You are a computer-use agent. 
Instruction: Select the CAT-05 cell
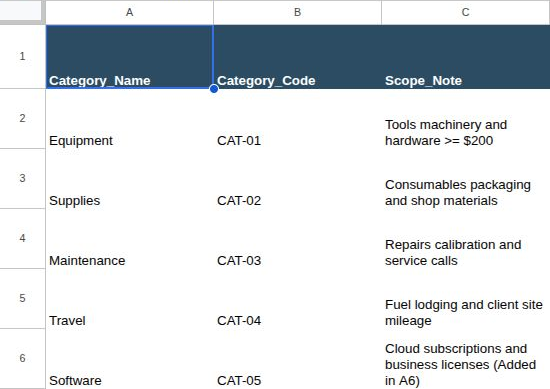click(x=297, y=358)
